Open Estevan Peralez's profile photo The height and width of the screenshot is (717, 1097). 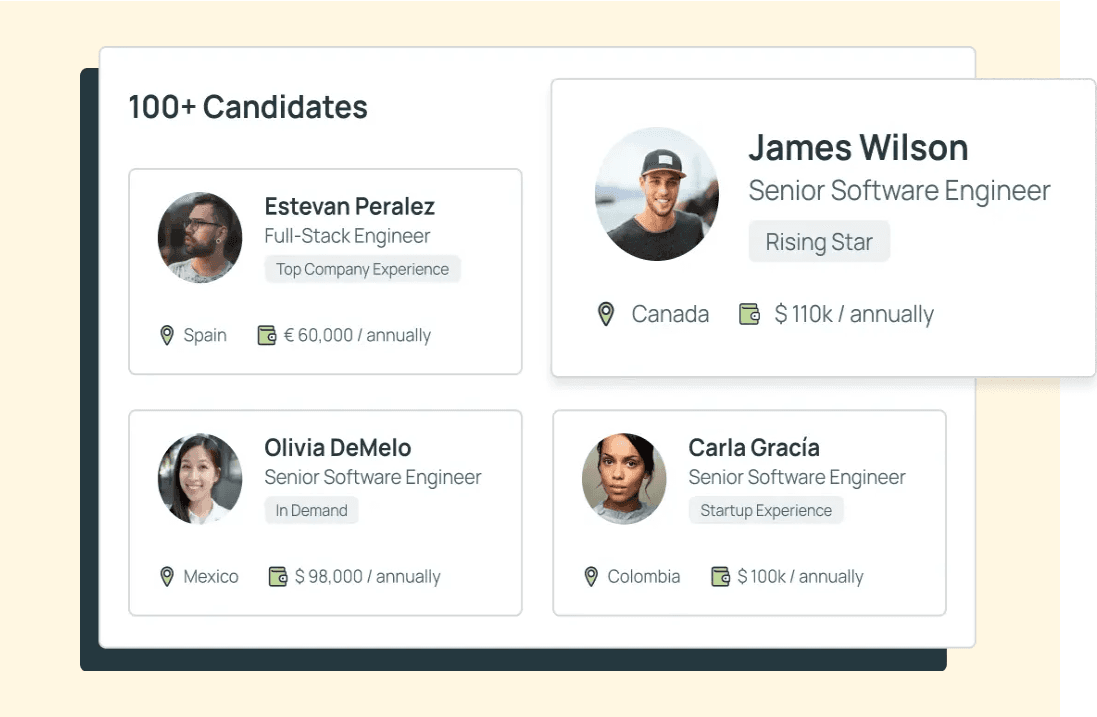tap(200, 238)
